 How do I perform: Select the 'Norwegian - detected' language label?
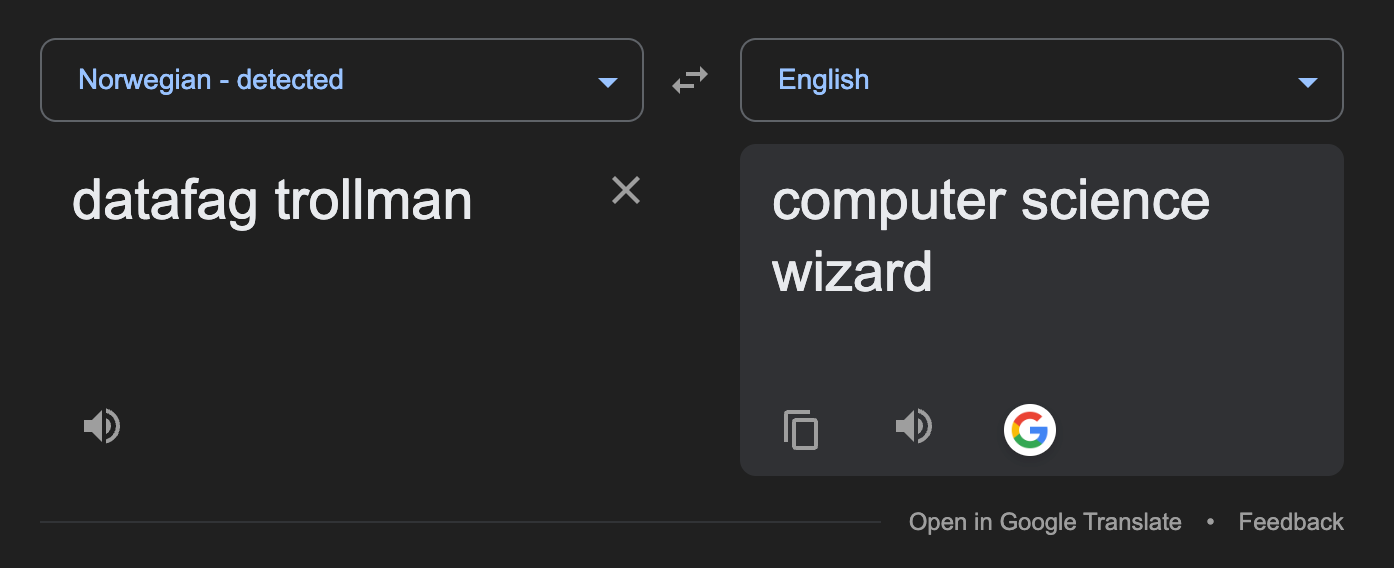click(211, 80)
